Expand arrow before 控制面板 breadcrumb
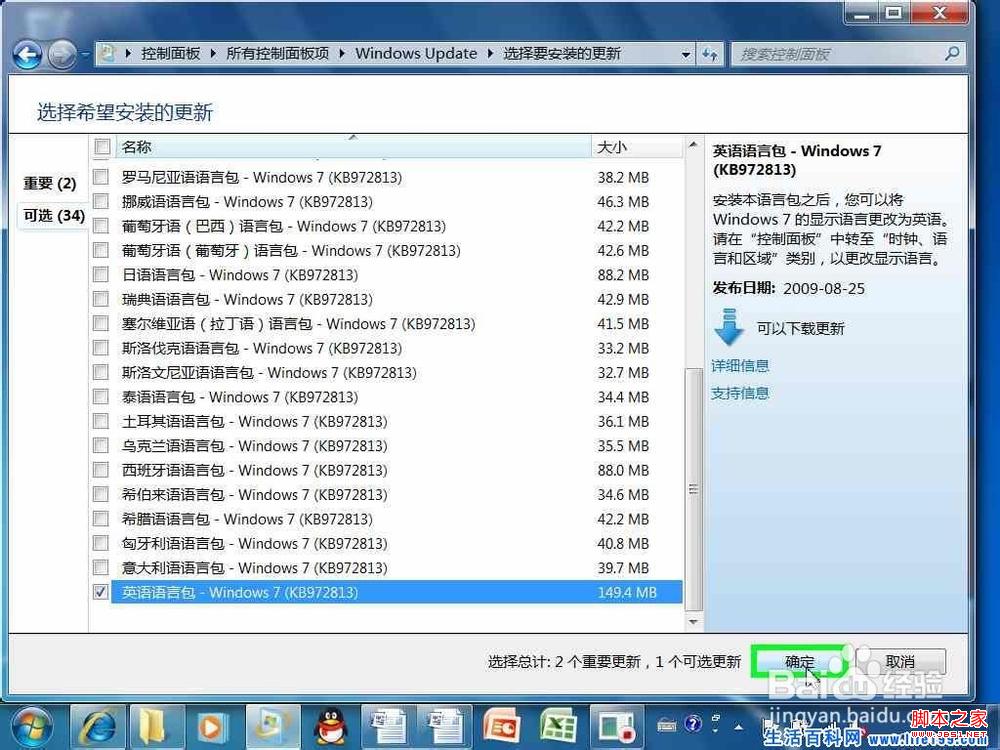This screenshot has height=750, width=1000. pyautogui.click(x=128, y=54)
